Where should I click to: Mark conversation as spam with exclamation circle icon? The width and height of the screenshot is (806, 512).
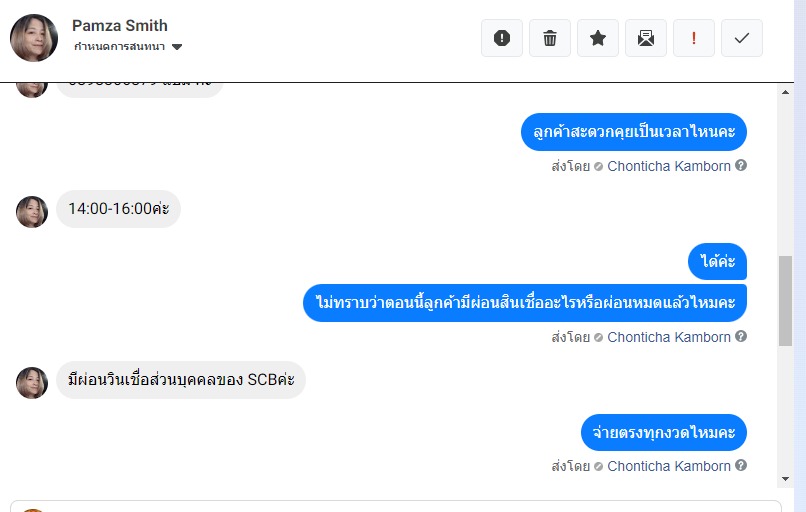pos(502,38)
